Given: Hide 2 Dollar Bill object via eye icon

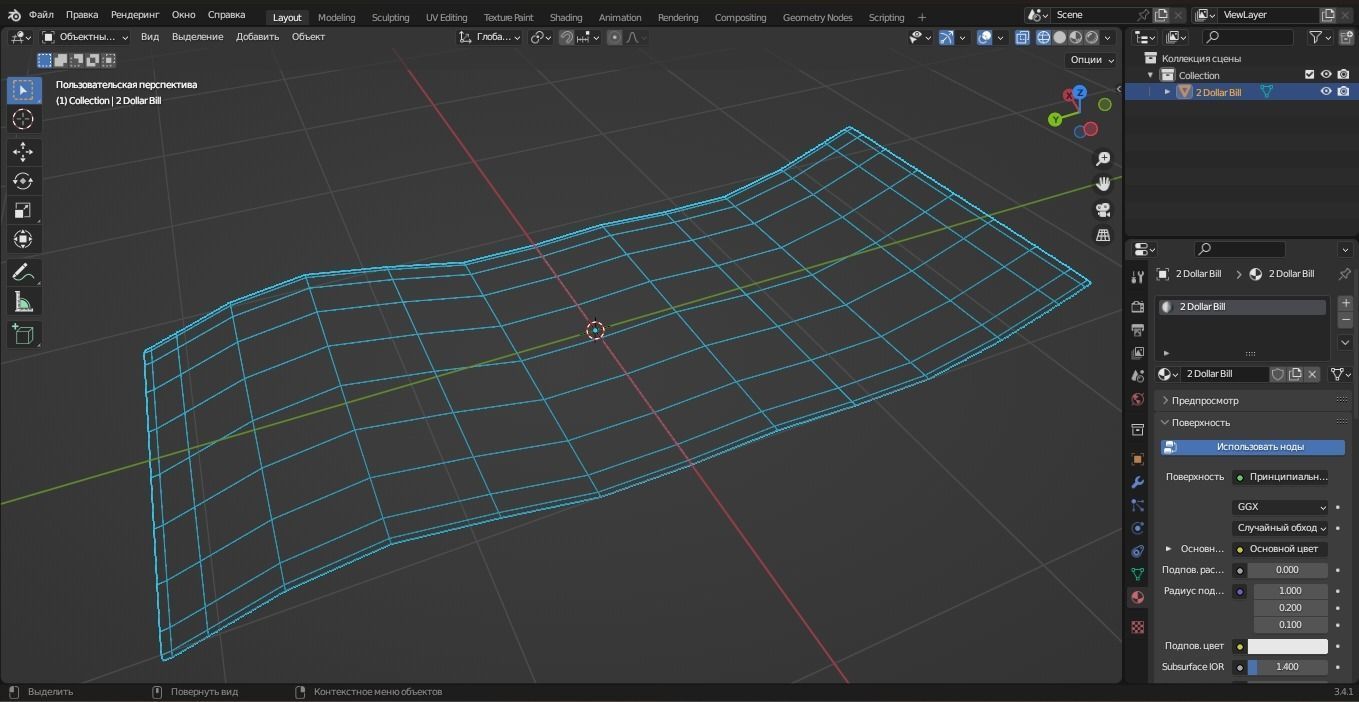Looking at the screenshot, I should click(1326, 92).
